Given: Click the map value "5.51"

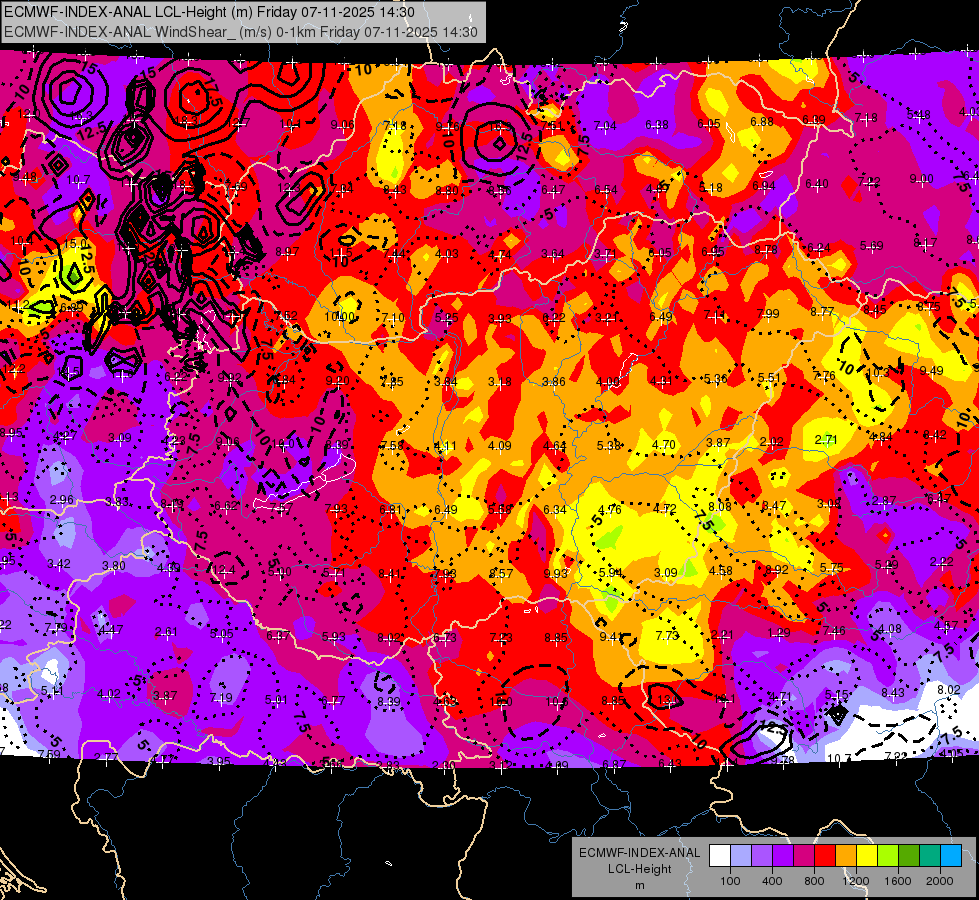Looking at the screenshot, I should pyautogui.click(x=769, y=378).
